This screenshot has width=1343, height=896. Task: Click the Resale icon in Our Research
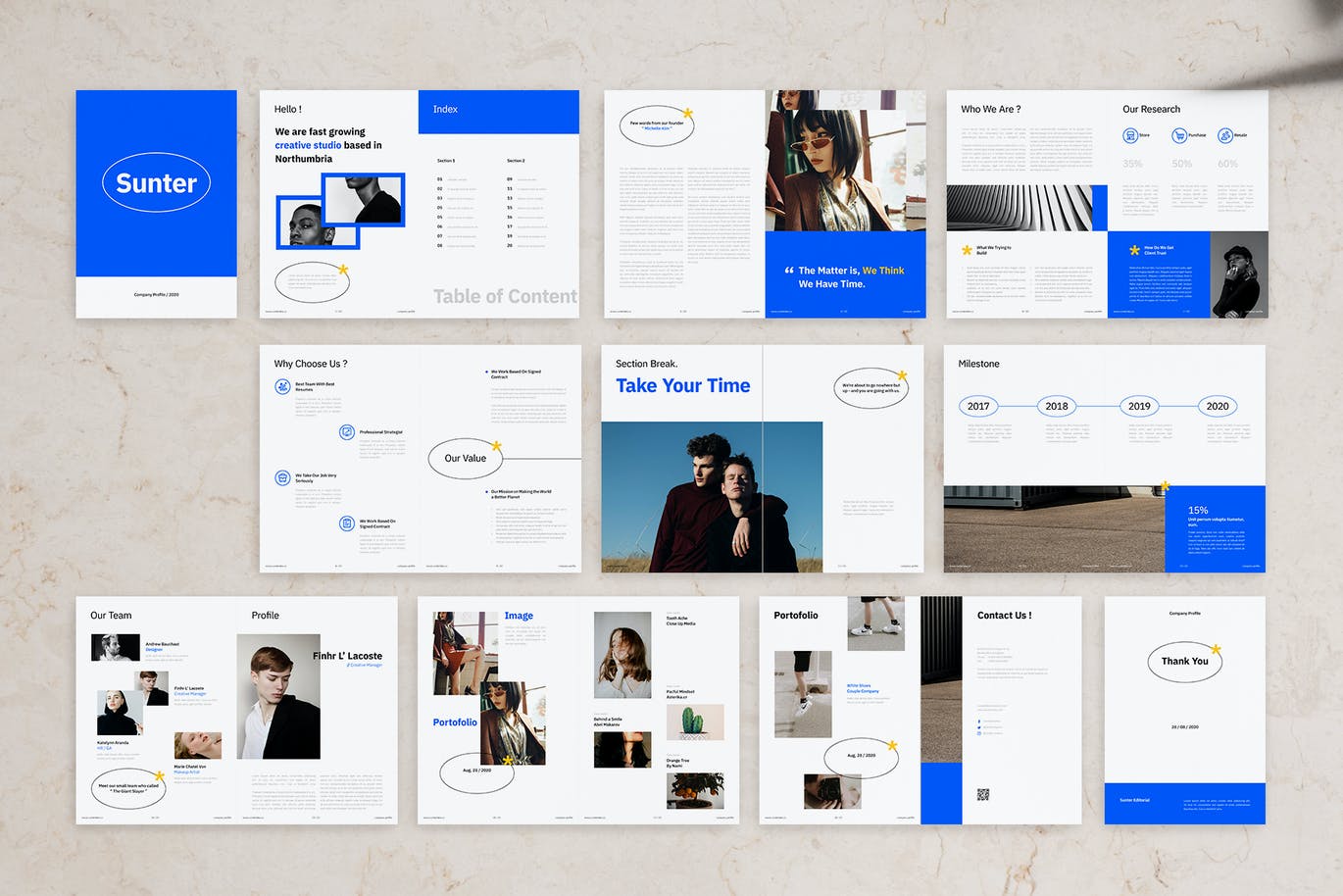1224,135
